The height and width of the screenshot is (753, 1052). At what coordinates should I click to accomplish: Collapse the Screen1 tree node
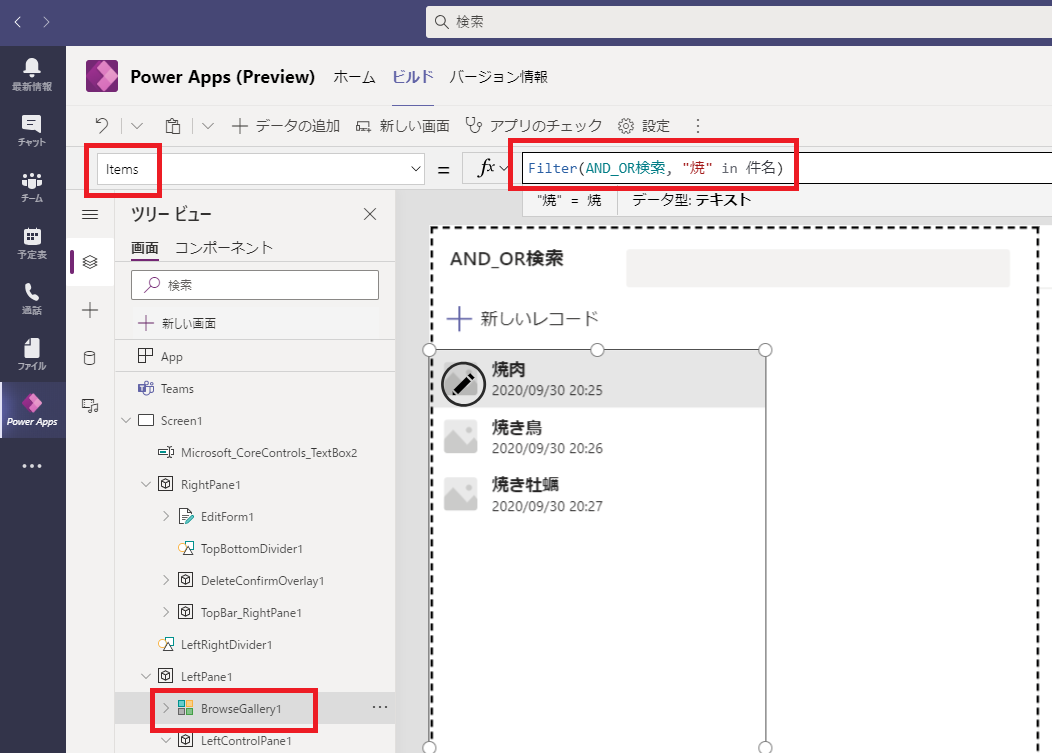tap(126, 420)
